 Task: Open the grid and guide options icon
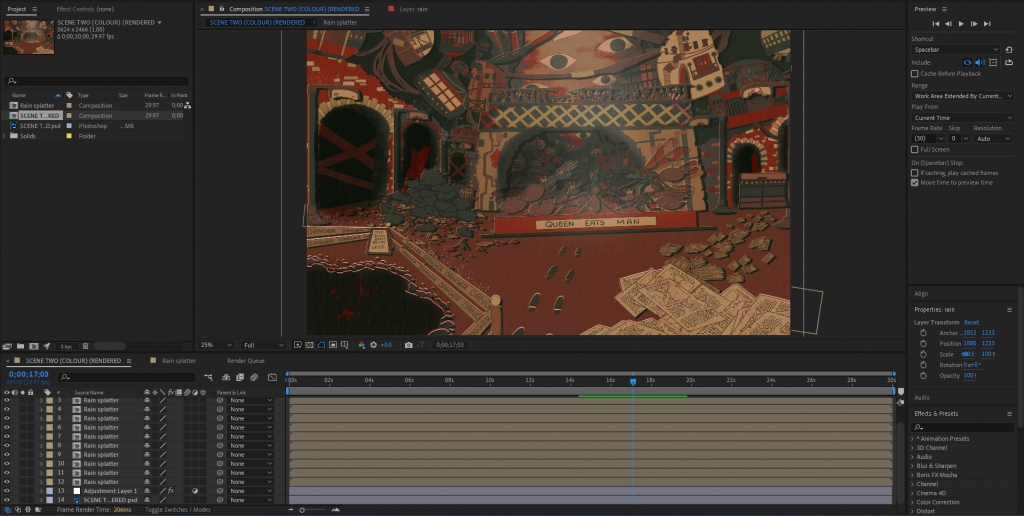[344, 345]
